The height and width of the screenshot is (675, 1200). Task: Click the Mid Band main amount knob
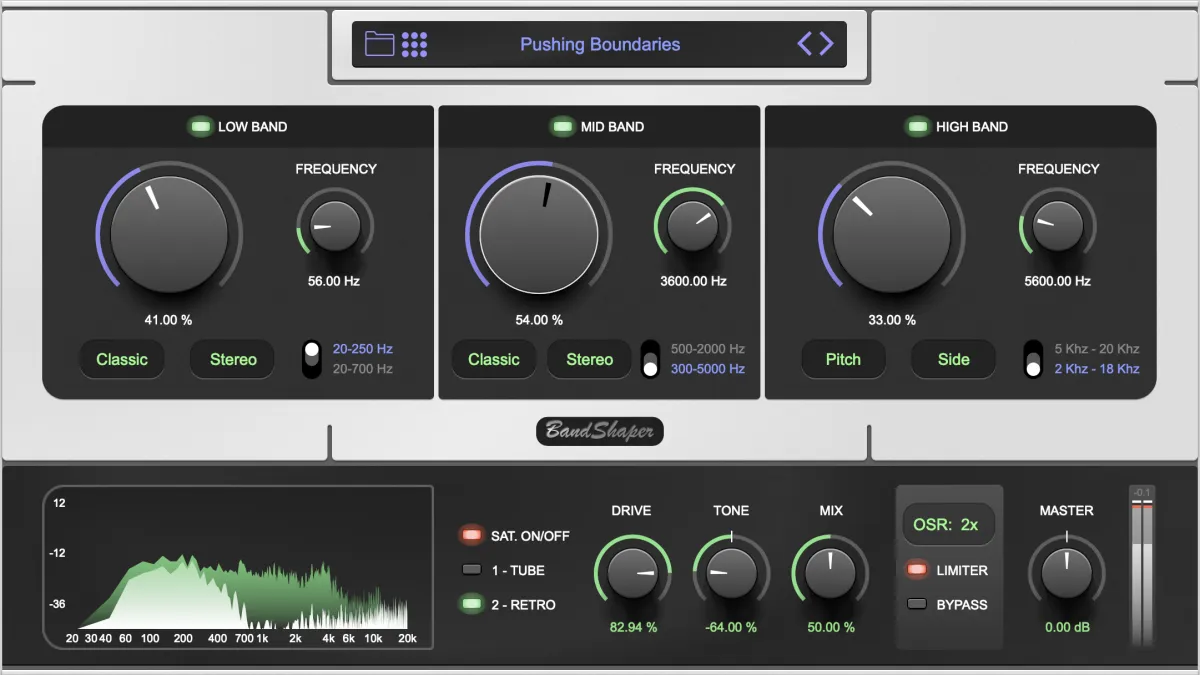pyautogui.click(x=539, y=233)
